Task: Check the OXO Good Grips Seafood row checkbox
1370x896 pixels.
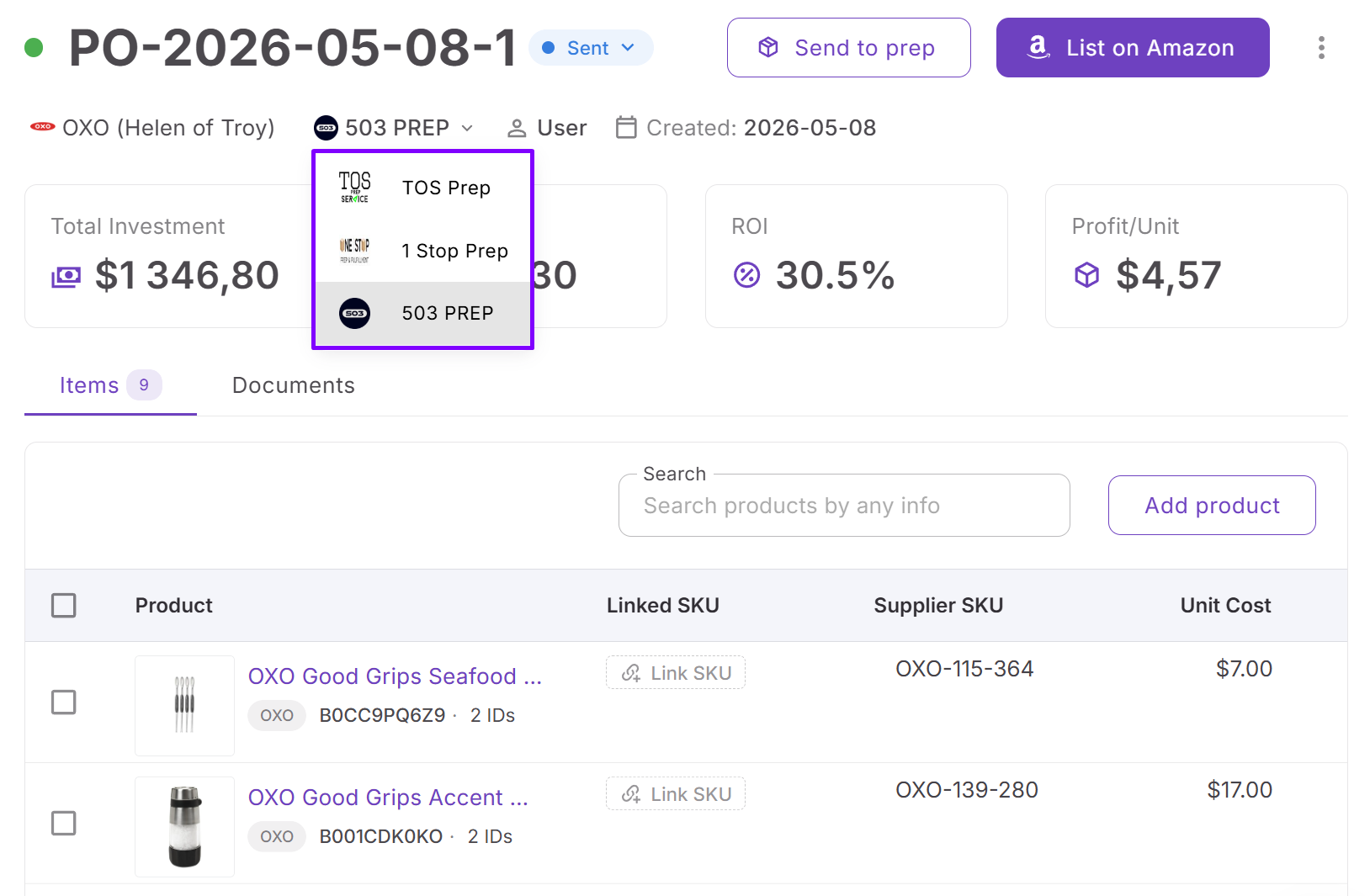Action: coord(64,702)
